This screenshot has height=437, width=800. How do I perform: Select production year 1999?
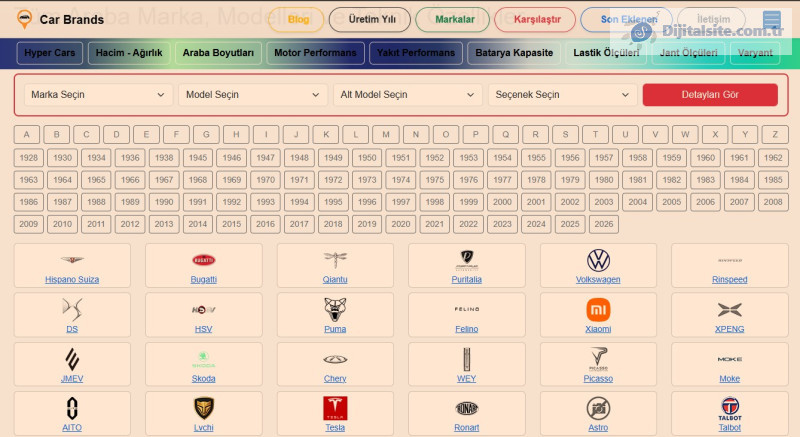(x=468, y=202)
